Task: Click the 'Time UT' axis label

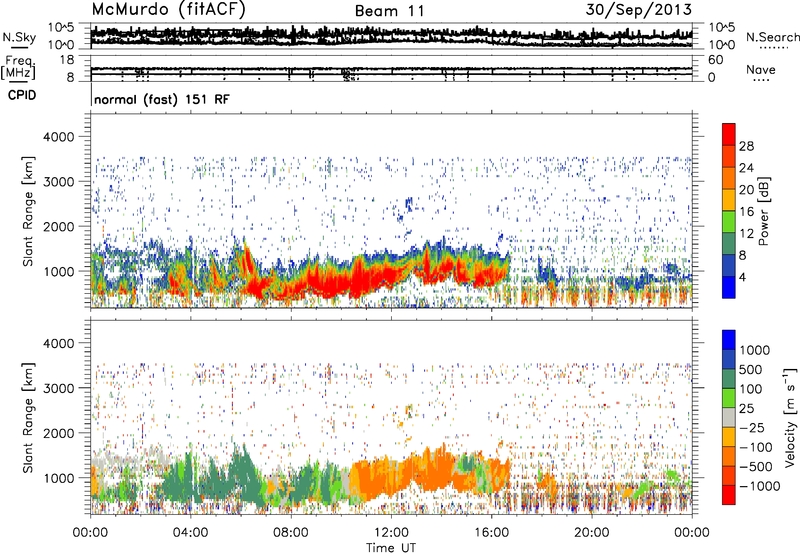Action: coord(391,548)
